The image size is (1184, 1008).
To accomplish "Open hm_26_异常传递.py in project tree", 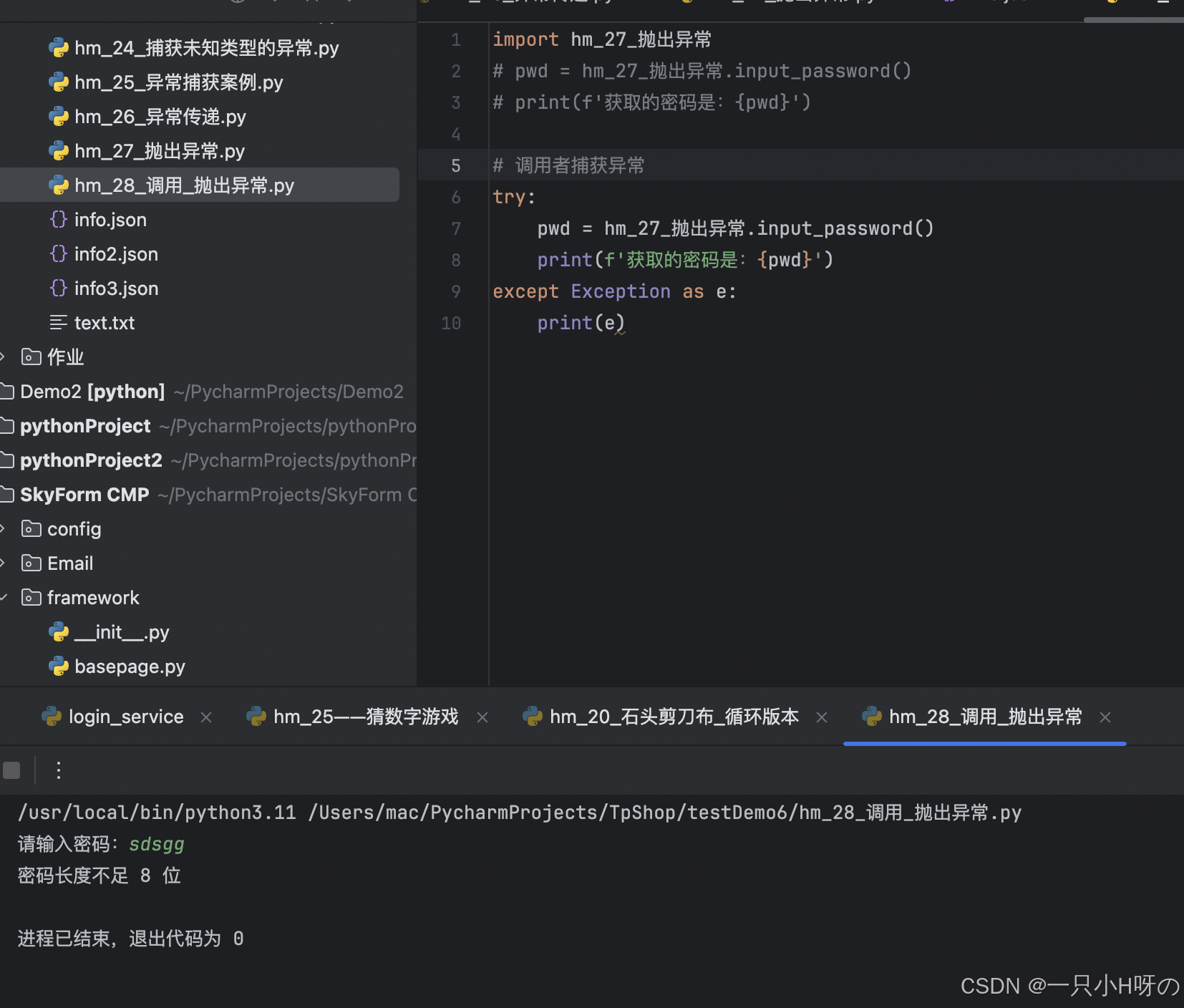I will (160, 117).
